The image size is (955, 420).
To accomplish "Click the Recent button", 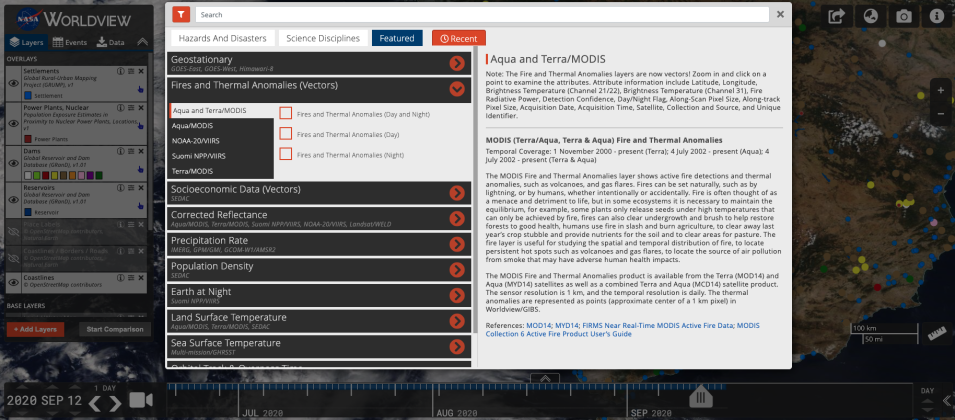I will [459, 38].
